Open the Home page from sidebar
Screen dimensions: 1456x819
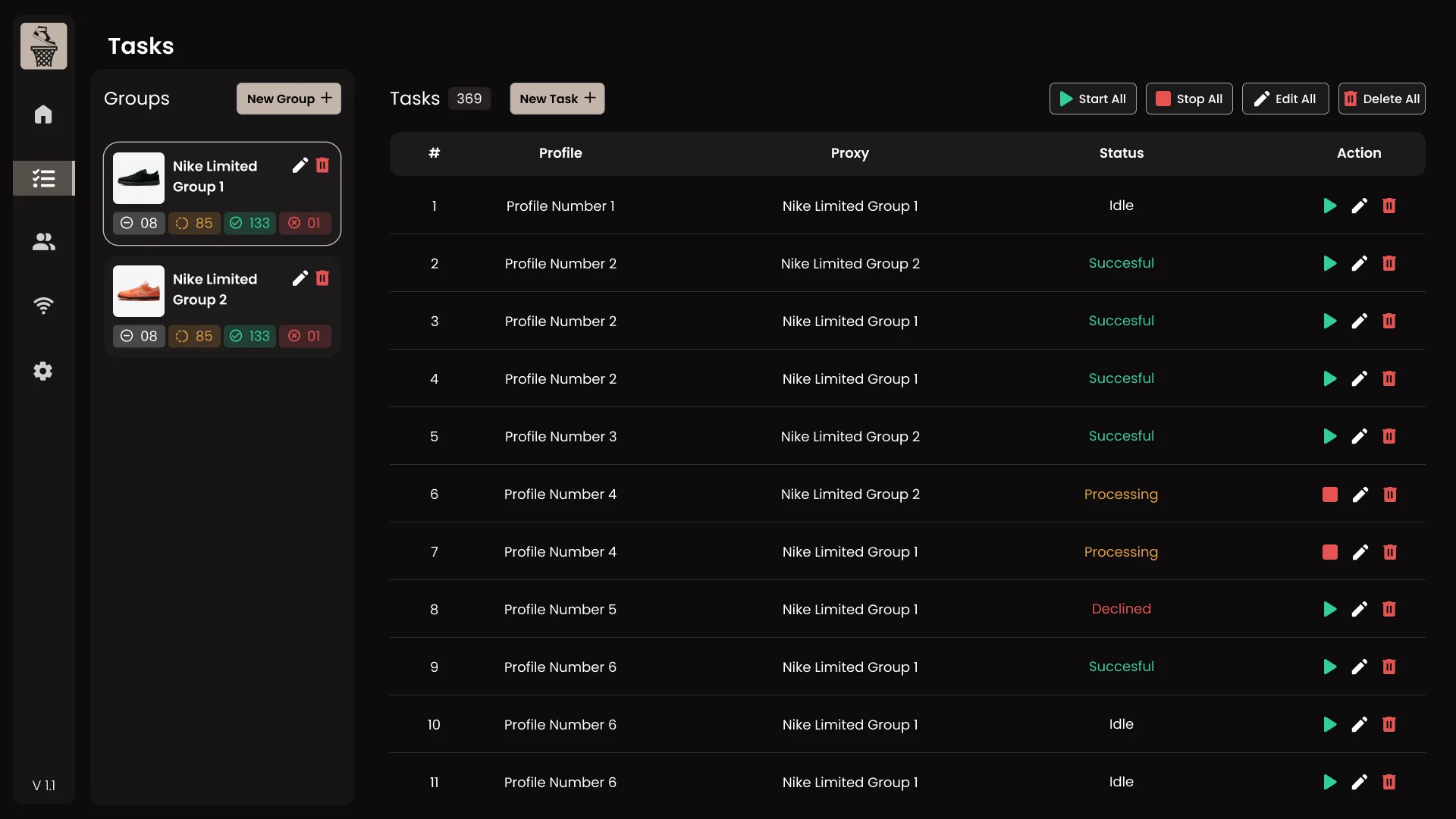pyautogui.click(x=43, y=115)
